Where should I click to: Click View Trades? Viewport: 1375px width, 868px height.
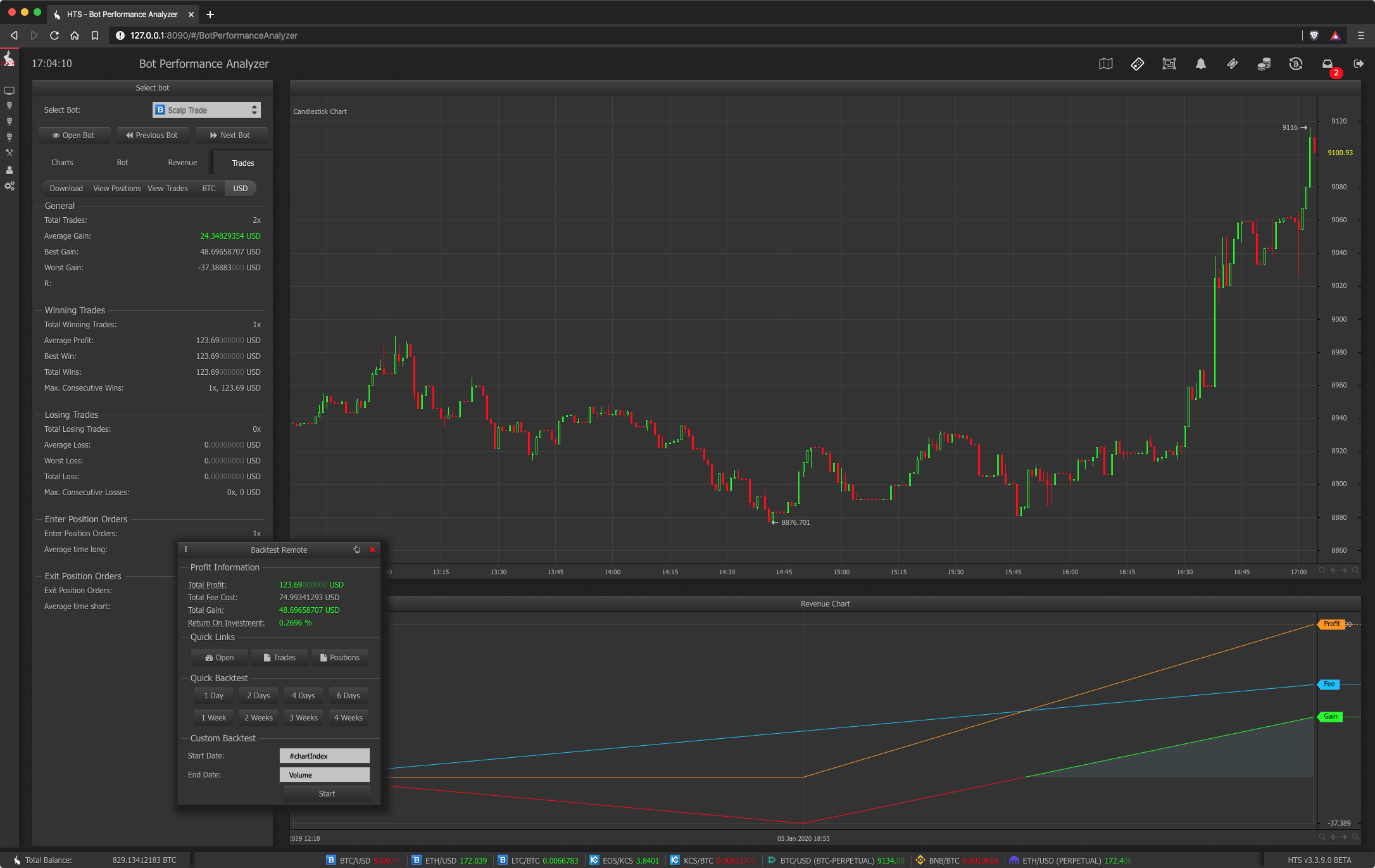coord(168,189)
